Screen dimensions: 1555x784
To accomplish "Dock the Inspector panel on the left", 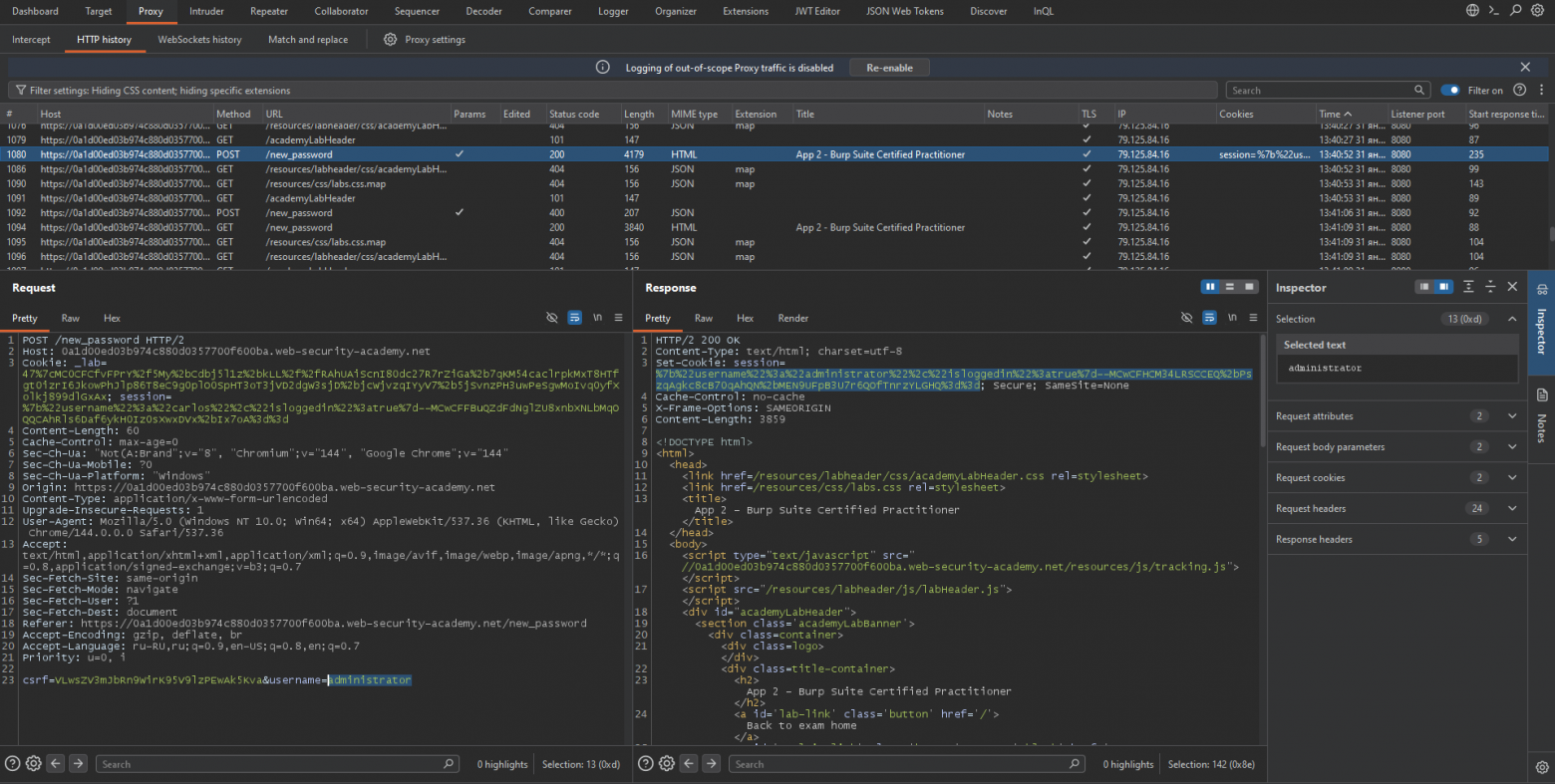I will (x=1424, y=287).
